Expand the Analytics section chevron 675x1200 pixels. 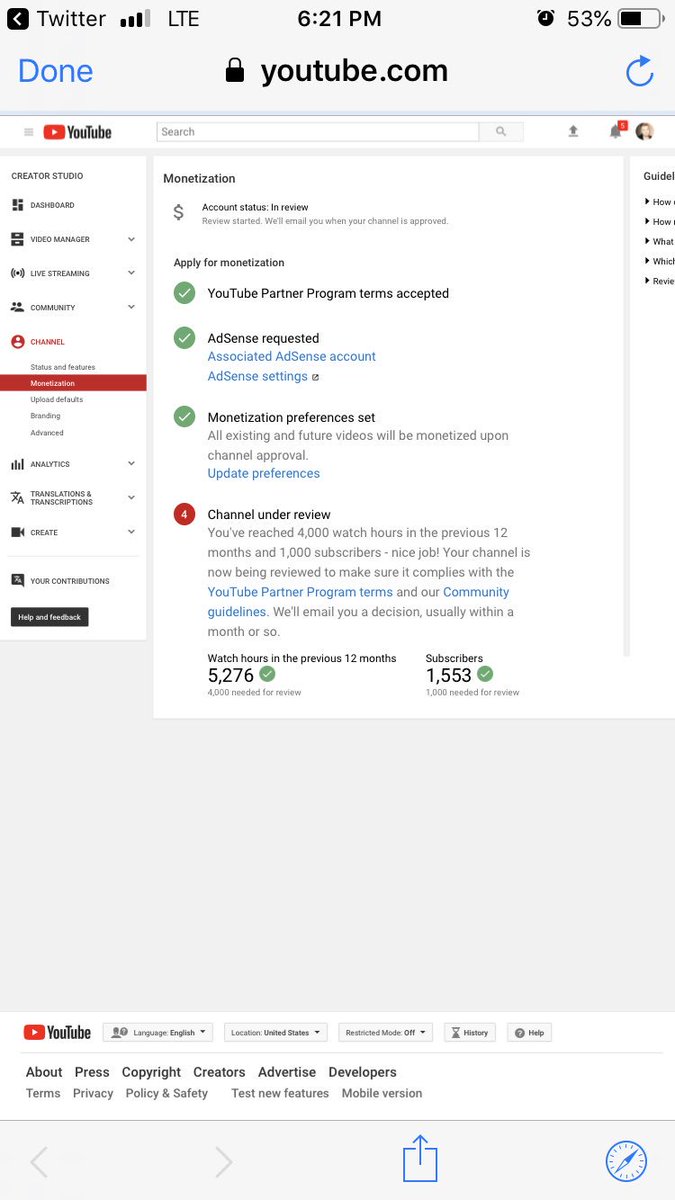[x=131, y=464]
